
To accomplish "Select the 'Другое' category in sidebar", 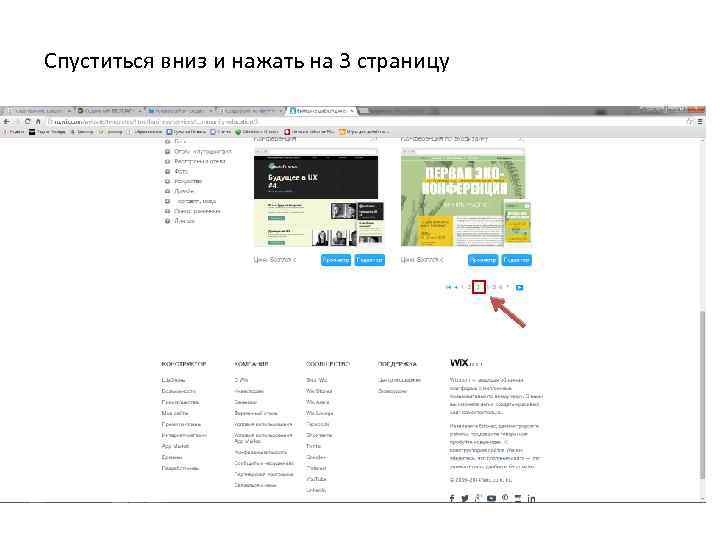I will 184,221.
